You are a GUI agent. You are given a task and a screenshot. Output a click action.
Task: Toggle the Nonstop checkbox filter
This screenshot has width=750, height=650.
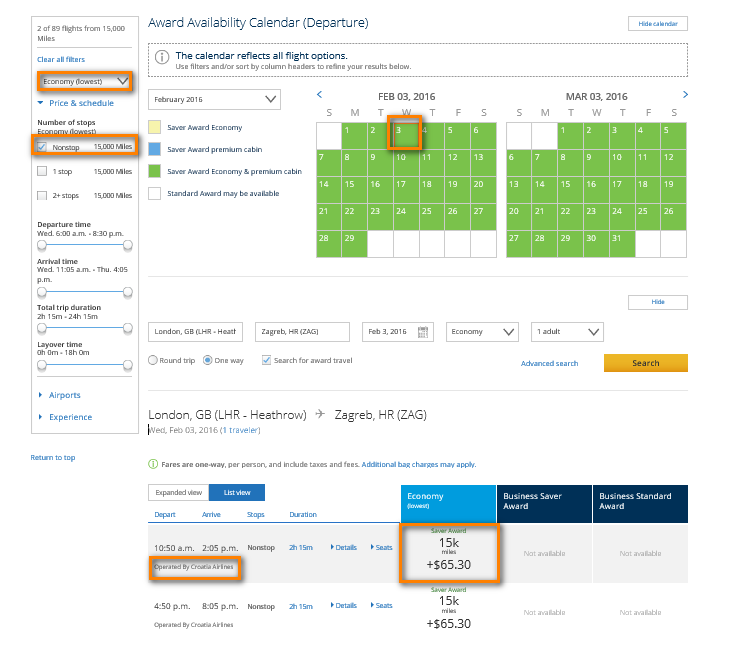click(x=42, y=146)
